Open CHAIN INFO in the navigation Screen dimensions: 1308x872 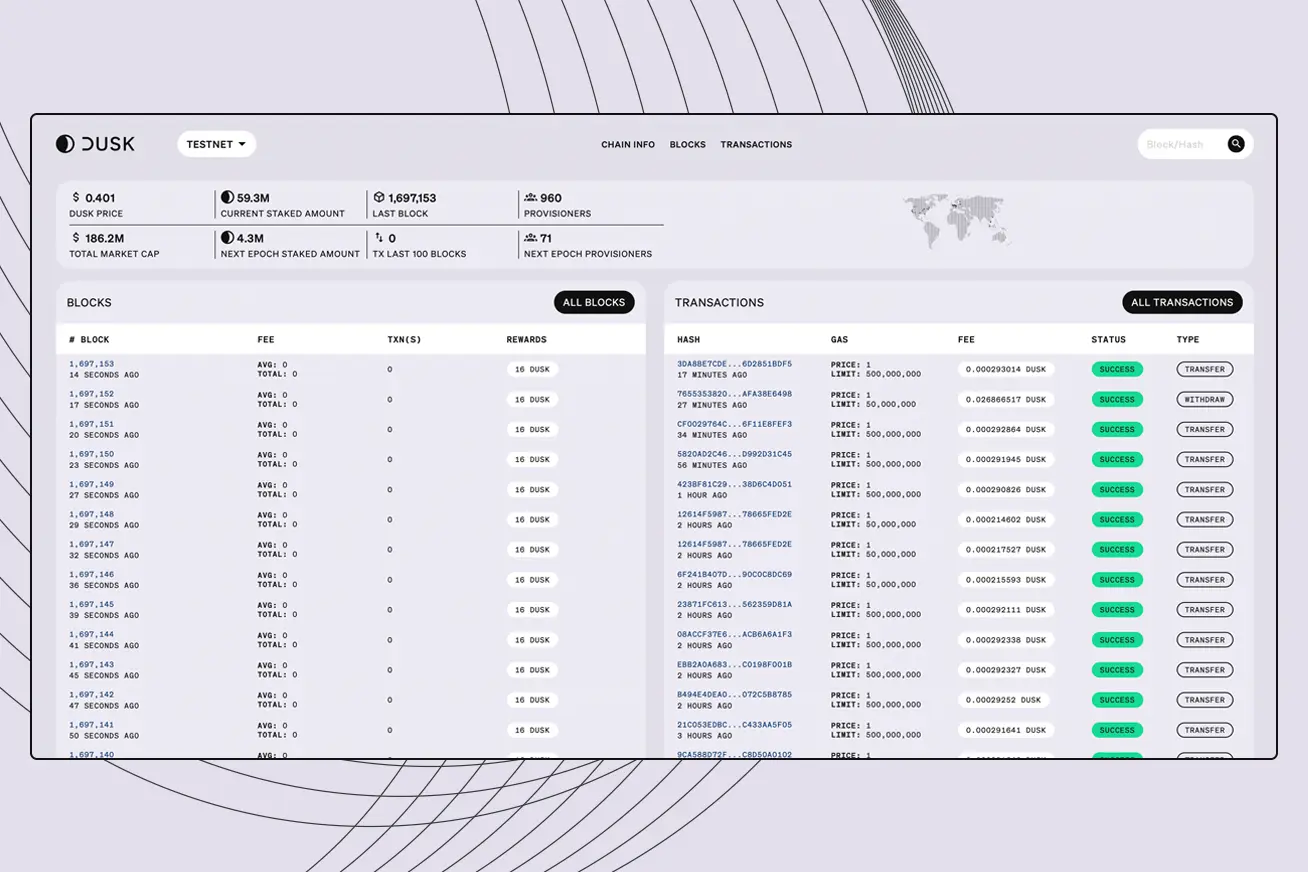pos(628,144)
